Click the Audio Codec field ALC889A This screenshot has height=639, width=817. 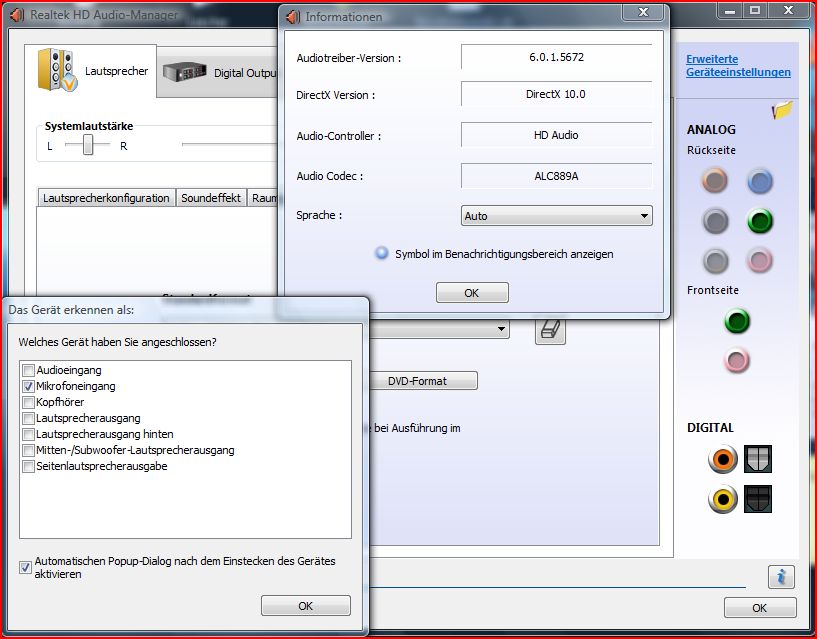[556, 176]
